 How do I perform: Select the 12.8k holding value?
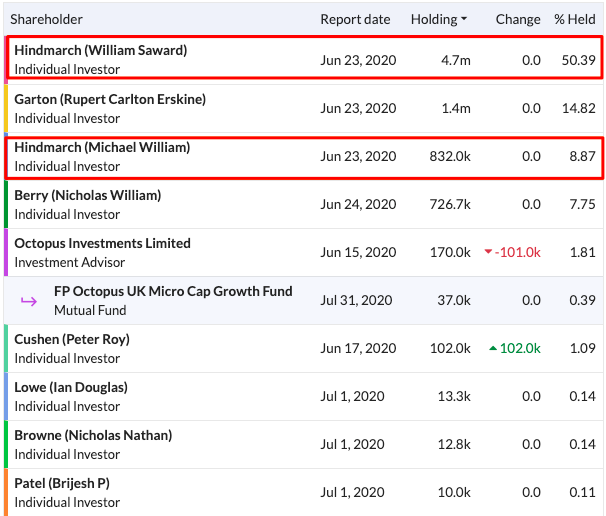tap(454, 444)
